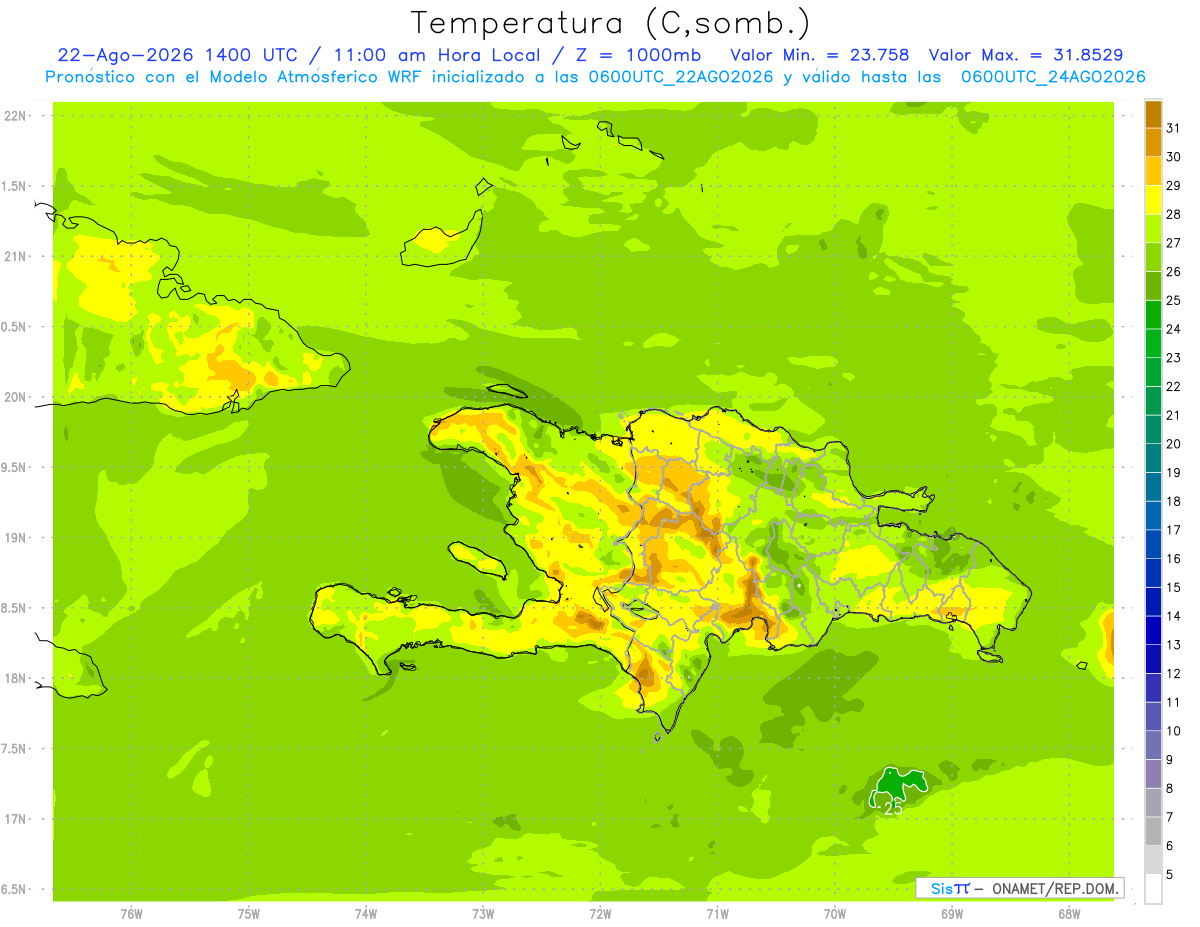
Task: Pick the legend color between 28 and 29
Action: pyautogui.click(x=1153, y=200)
